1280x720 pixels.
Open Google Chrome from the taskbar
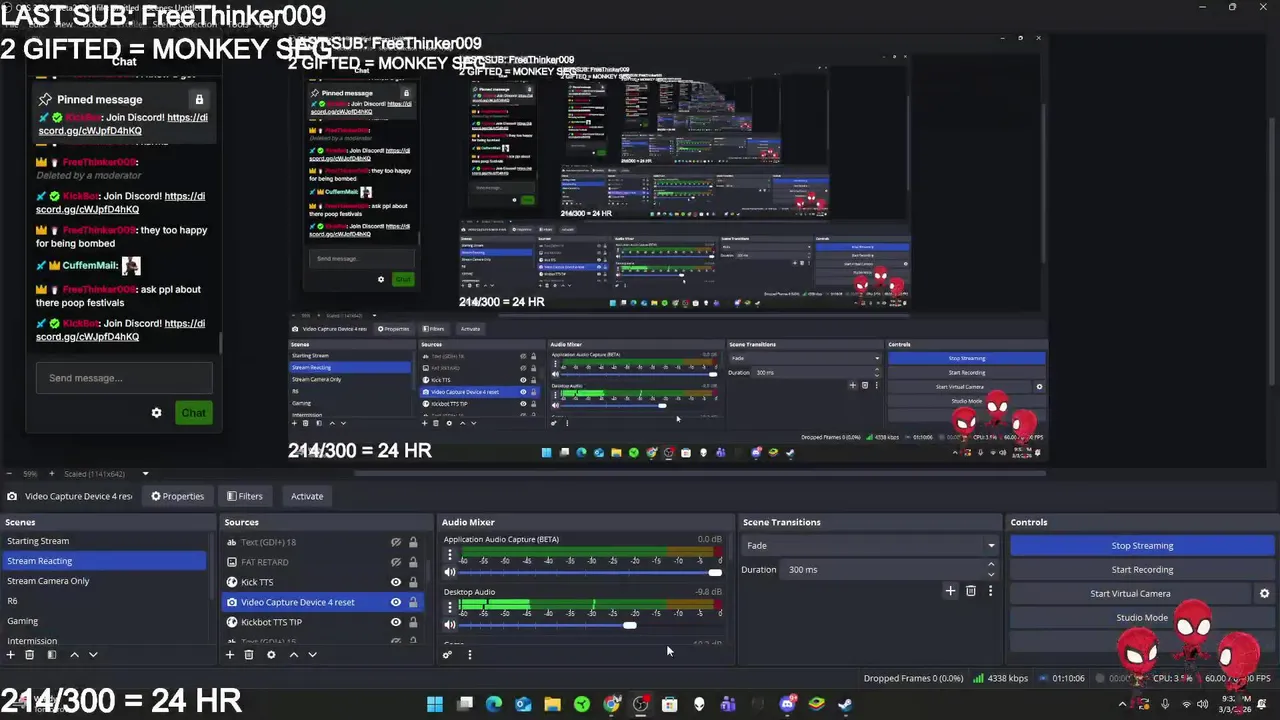tap(612, 704)
